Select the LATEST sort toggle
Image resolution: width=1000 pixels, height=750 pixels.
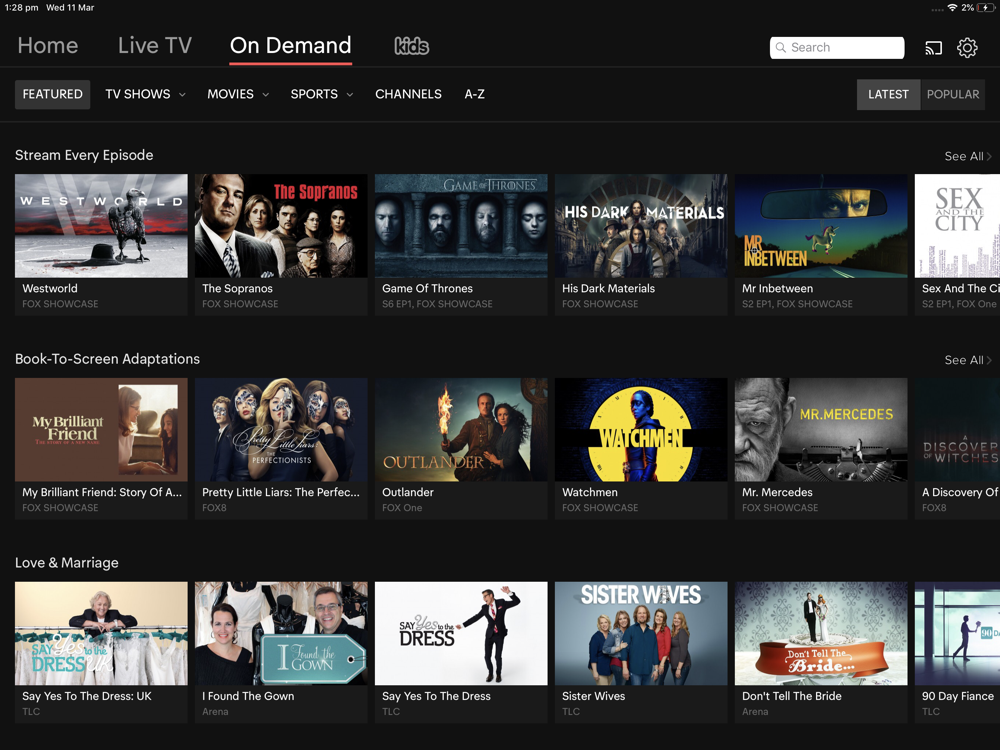888,94
